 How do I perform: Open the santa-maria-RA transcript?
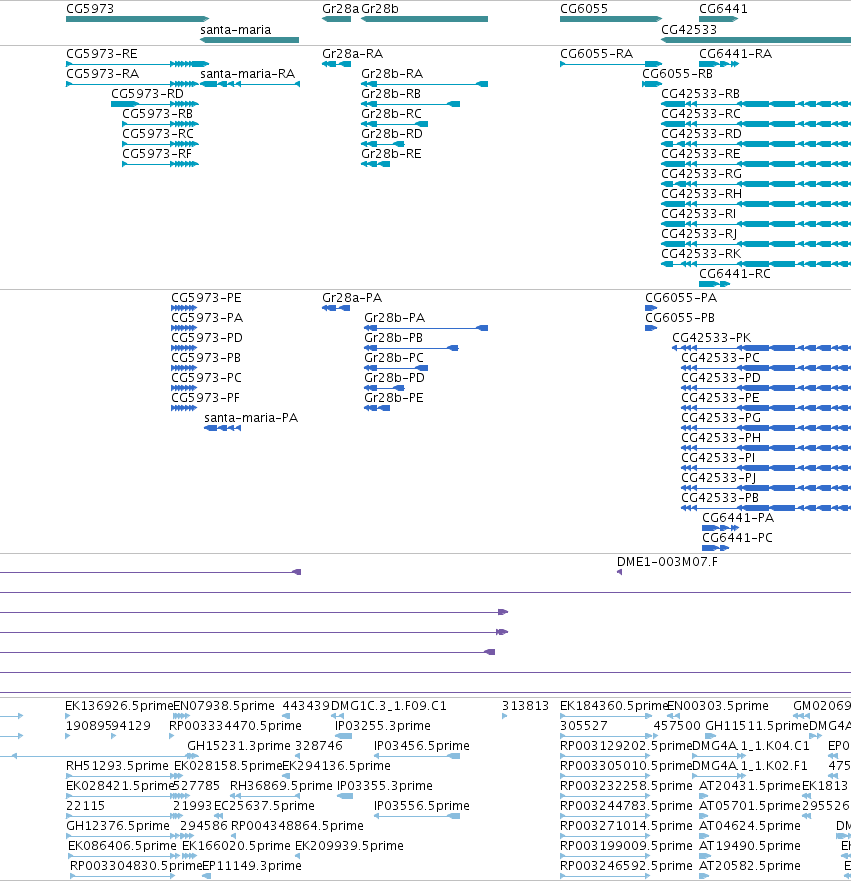click(248, 74)
